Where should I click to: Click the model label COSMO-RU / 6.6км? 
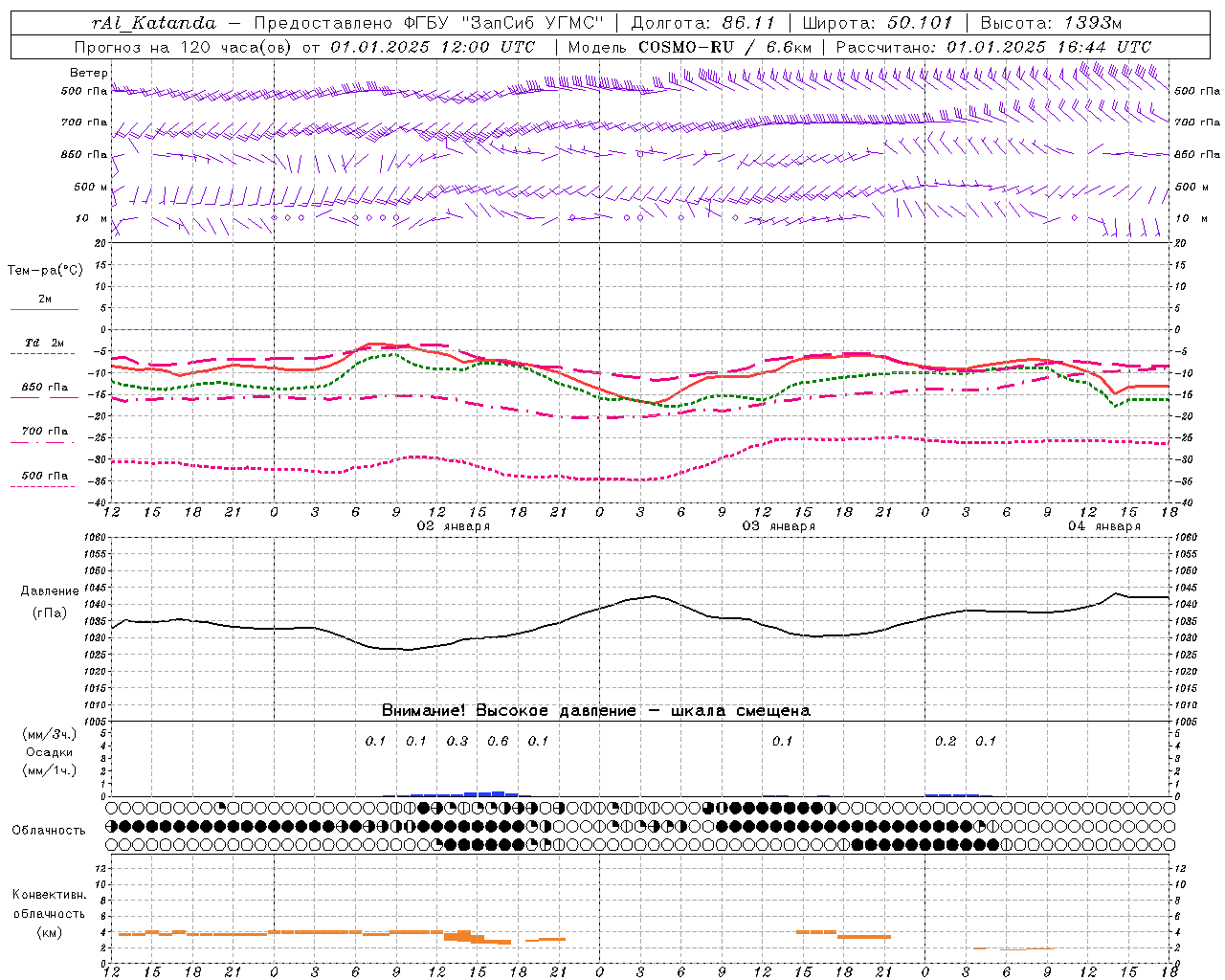click(x=725, y=47)
